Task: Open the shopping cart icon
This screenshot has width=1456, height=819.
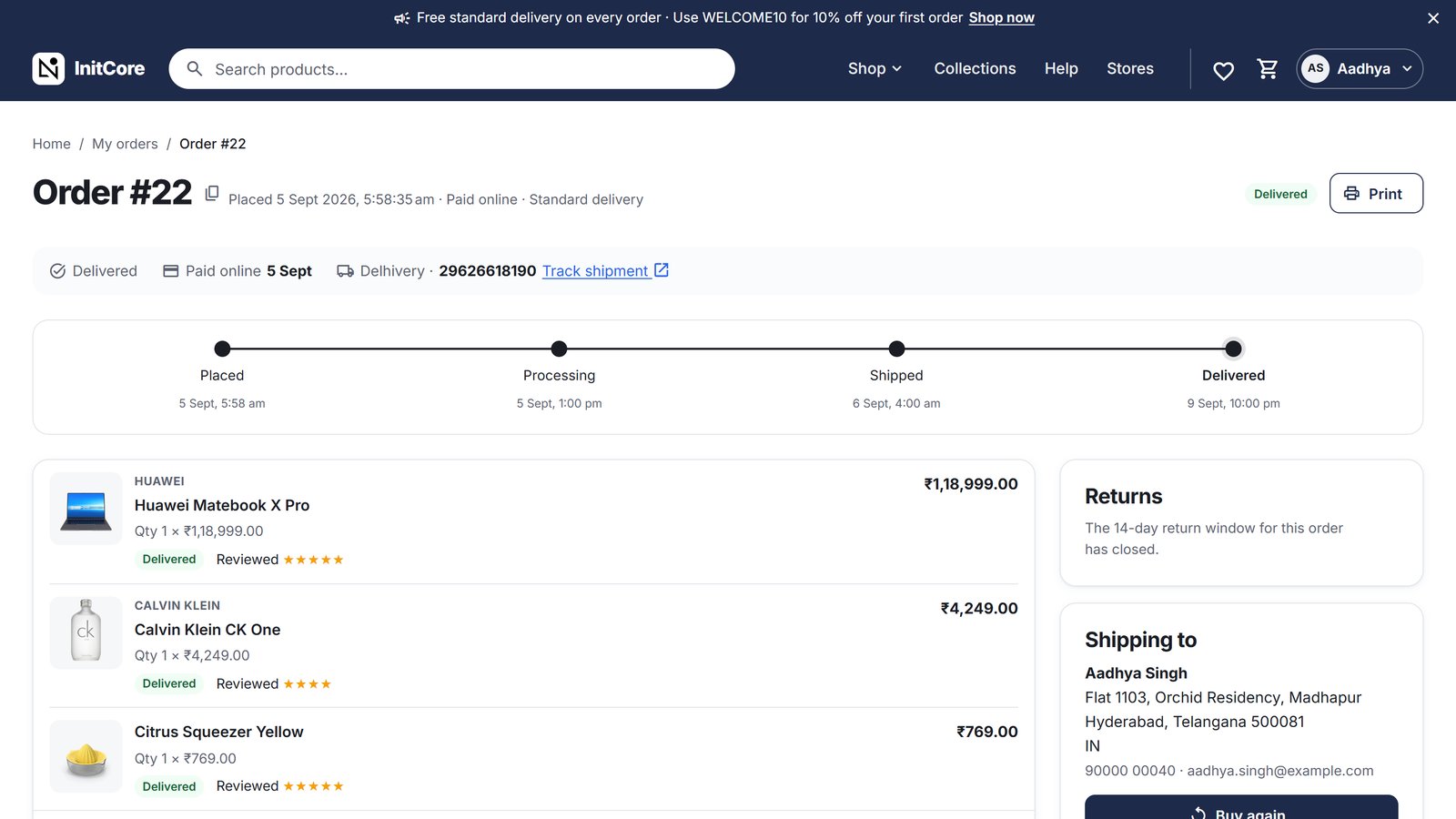Action: click(x=1267, y=69)
